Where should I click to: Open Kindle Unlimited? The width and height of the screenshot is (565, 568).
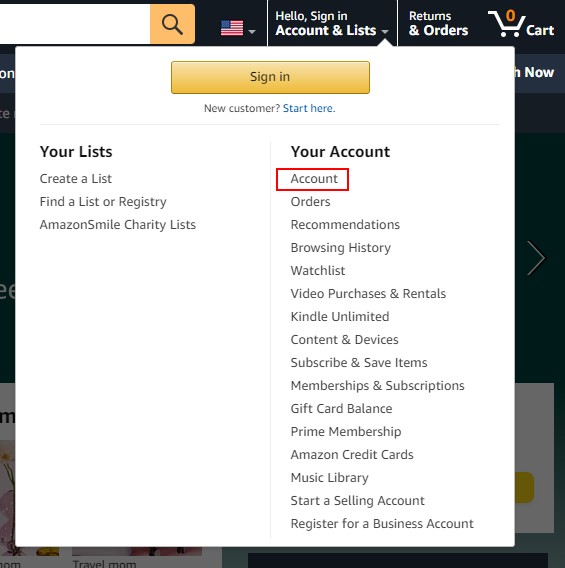click(340, 317)
